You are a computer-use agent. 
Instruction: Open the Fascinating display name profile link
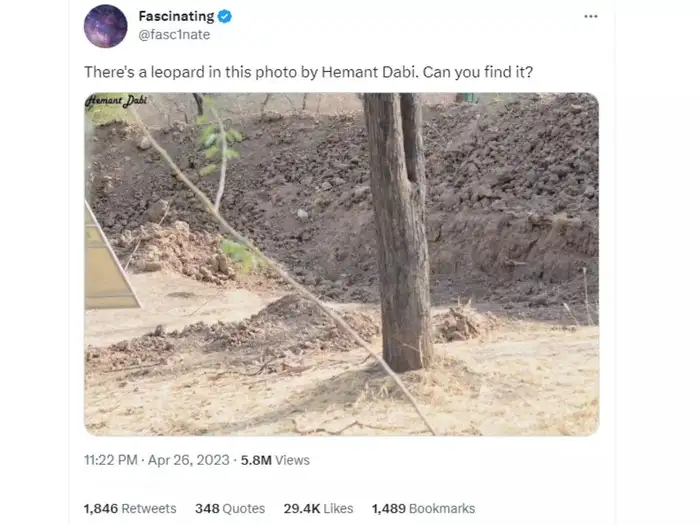[x=176, y=16]
